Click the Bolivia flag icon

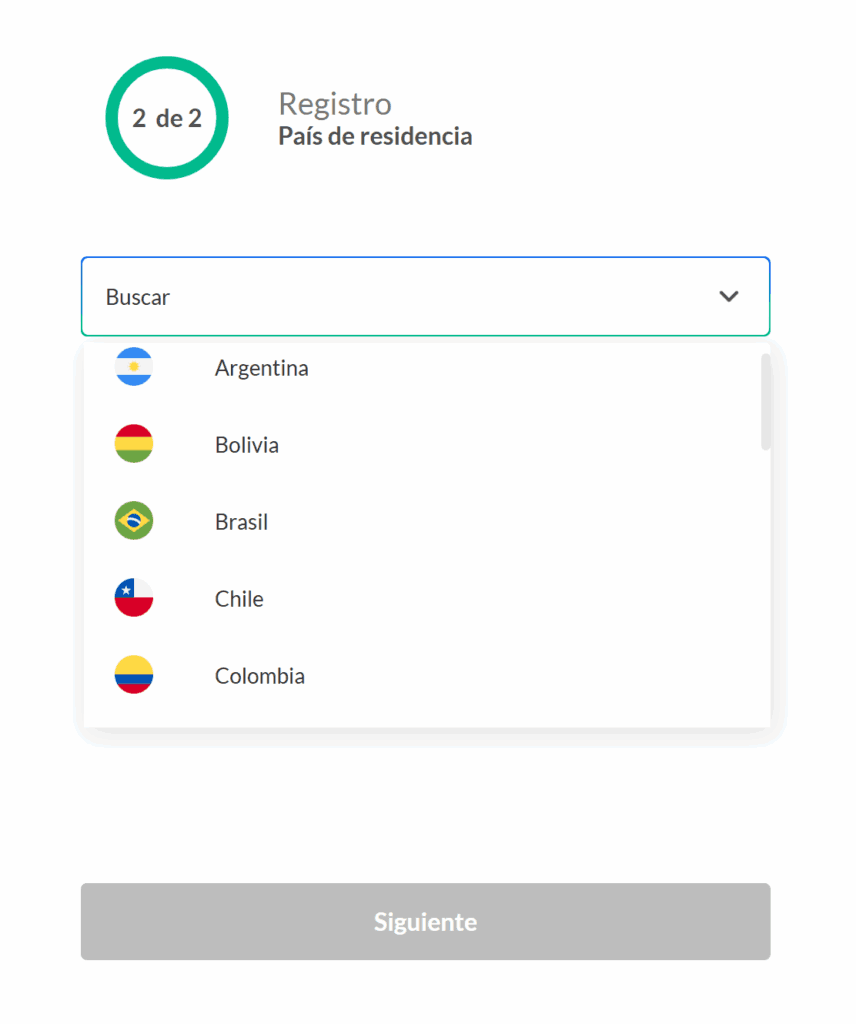[134, 444]
